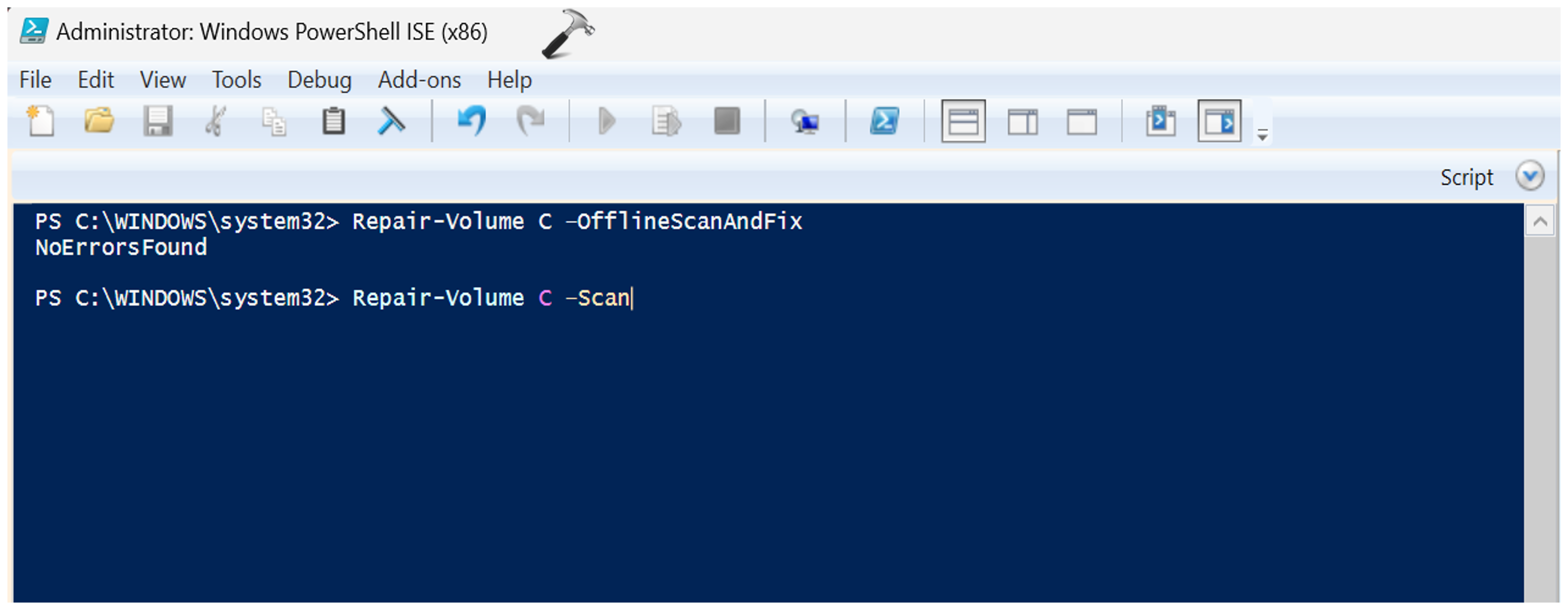Open the File menu

tap(35, 80)
